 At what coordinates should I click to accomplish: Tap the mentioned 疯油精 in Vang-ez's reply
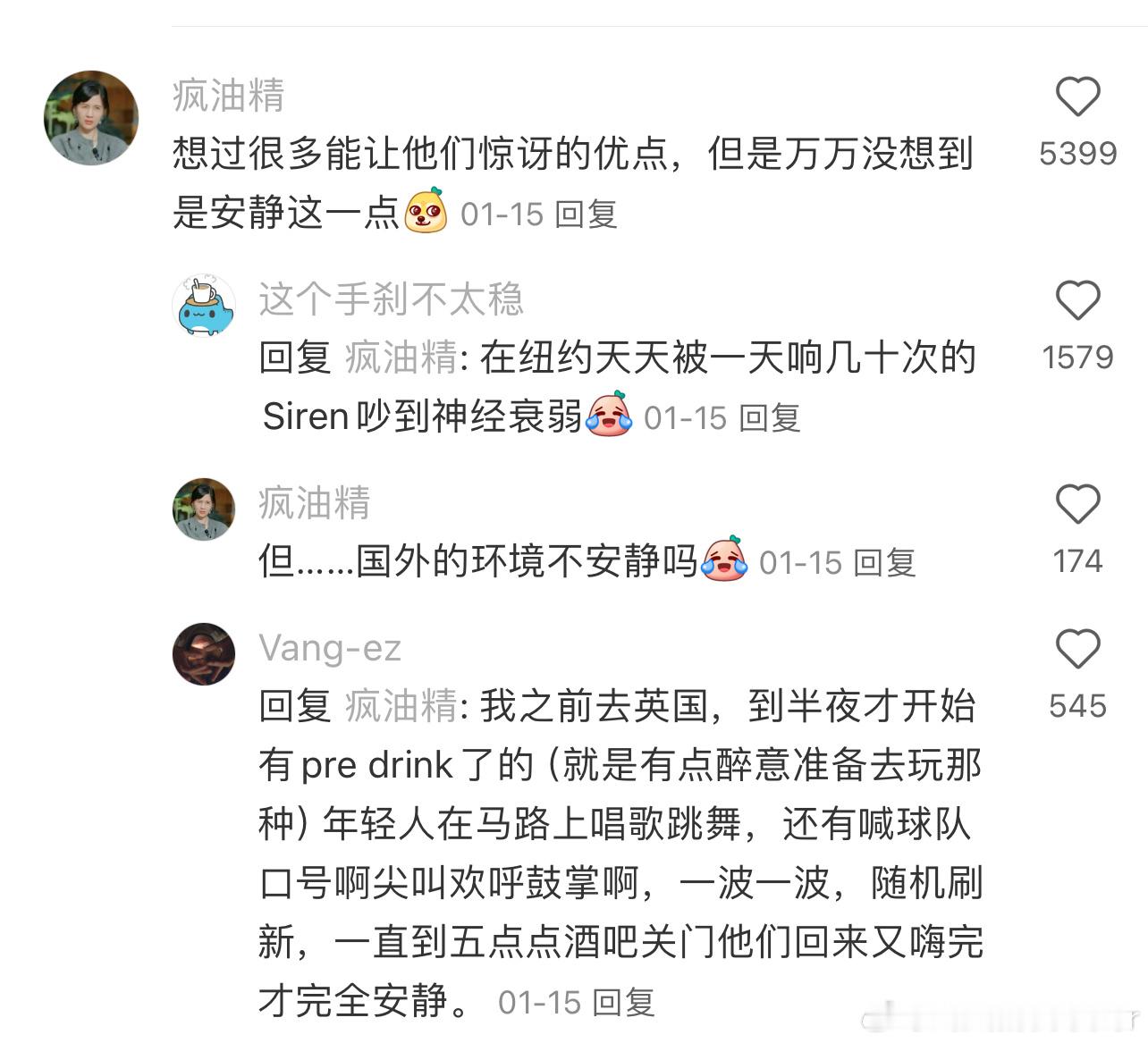(401, 707)
